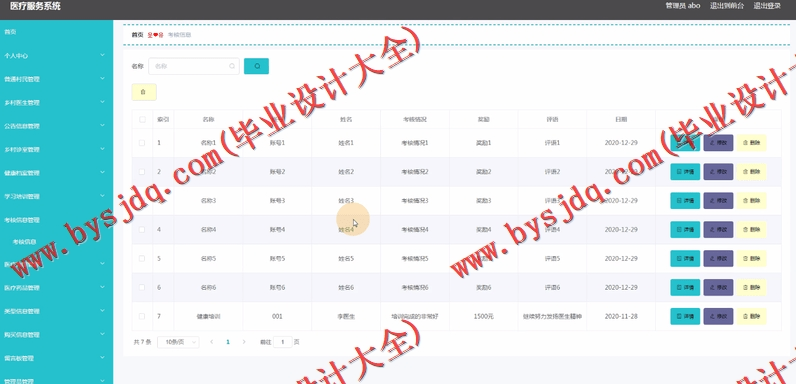
Task: Click 退出登录 in the top bar
Action: point(767,6)
